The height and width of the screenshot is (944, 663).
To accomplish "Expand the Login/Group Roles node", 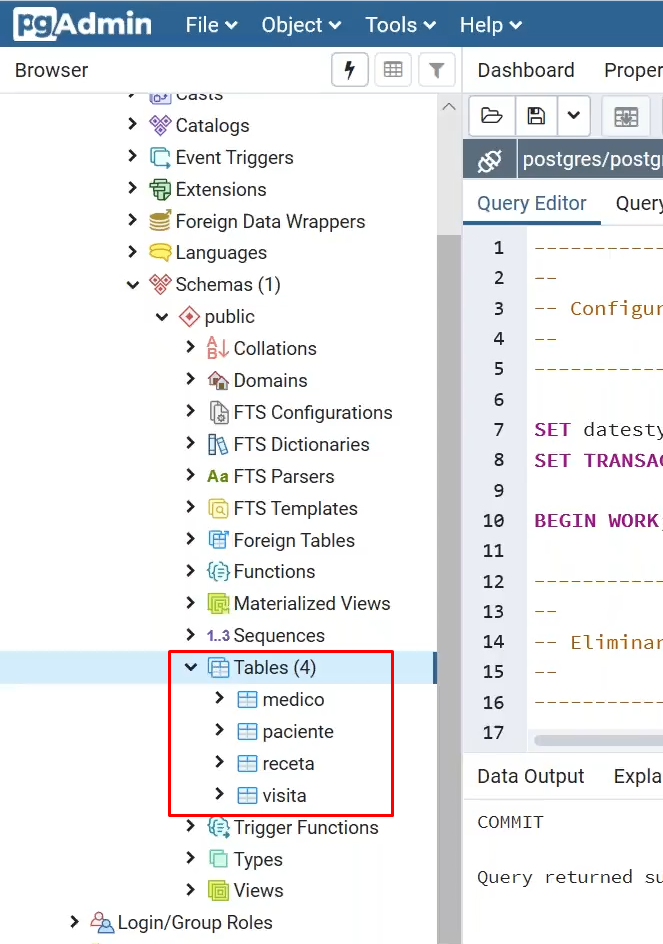I will click(x=74, y=921).
